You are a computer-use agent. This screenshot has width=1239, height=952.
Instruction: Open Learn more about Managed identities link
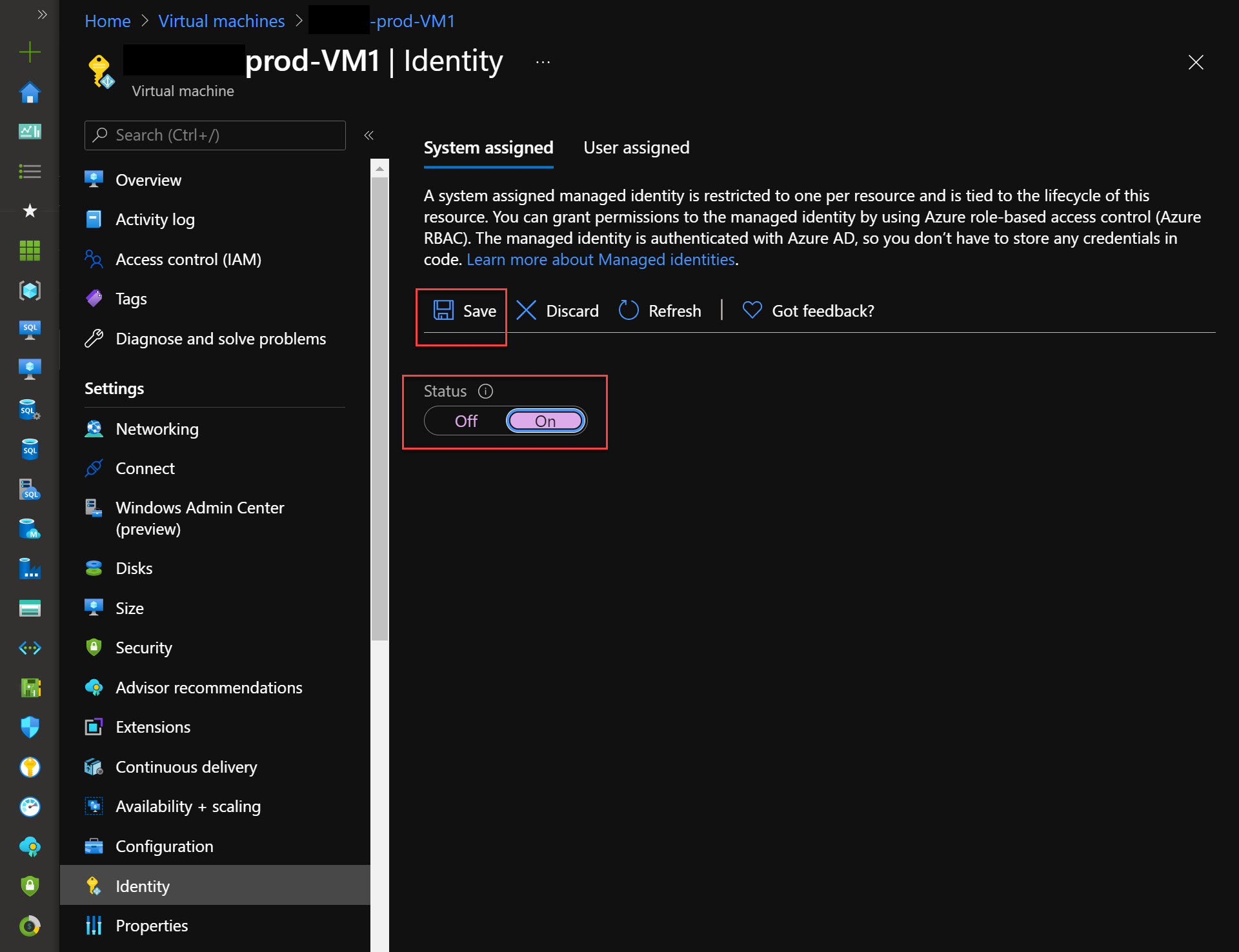tap(601, 259)
